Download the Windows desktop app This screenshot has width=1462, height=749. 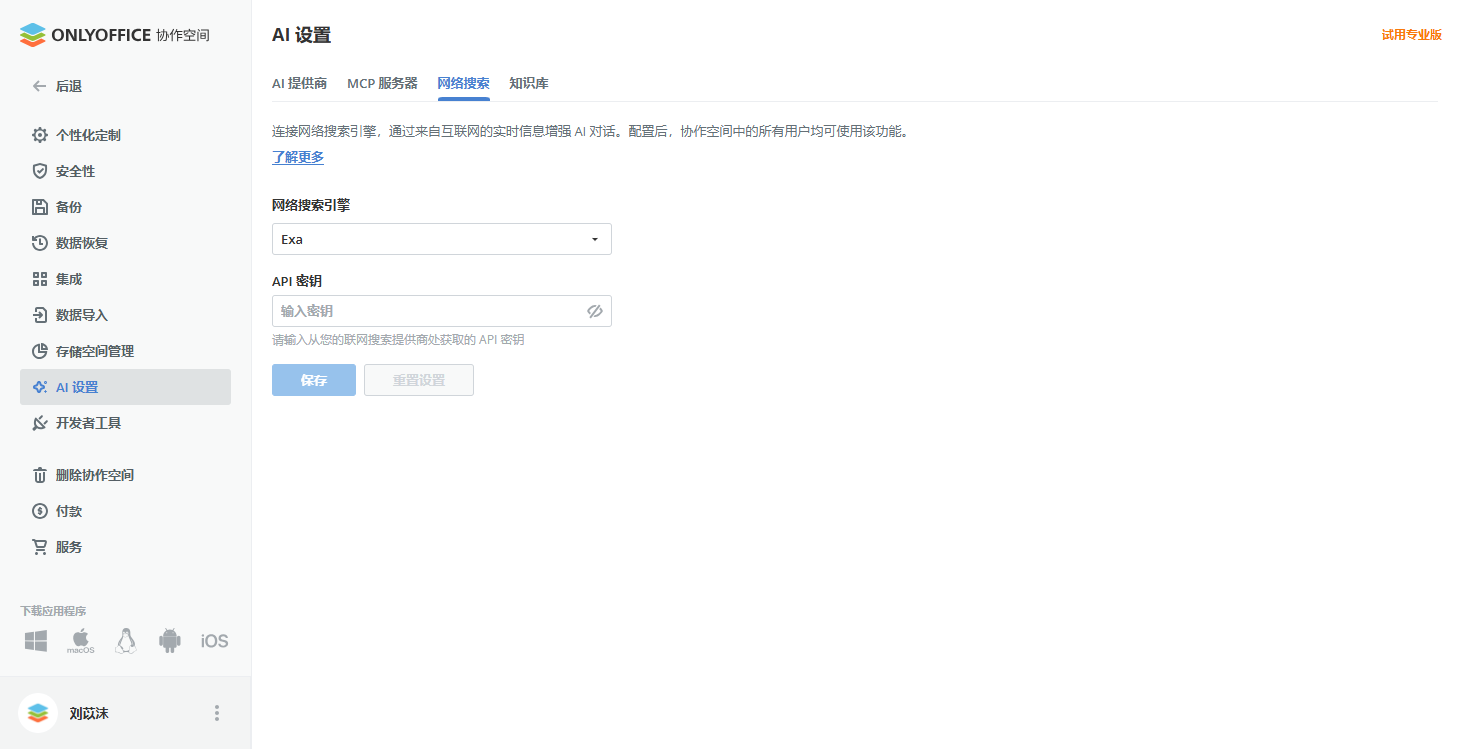[35, 640]
